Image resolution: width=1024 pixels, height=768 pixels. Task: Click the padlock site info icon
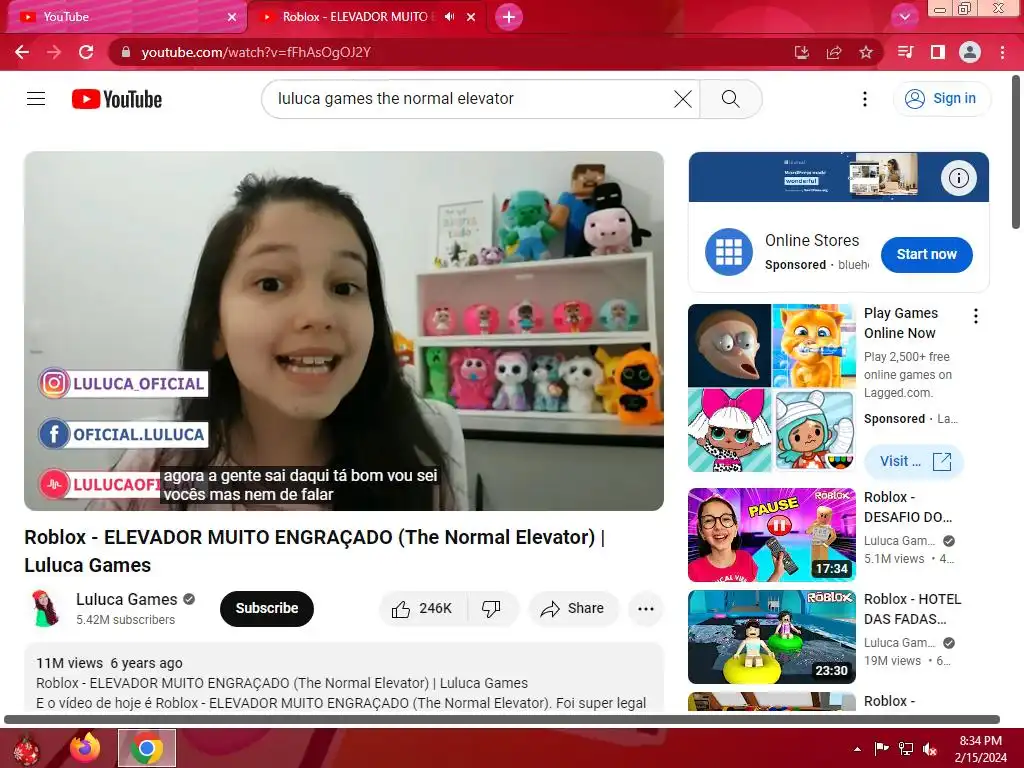pyautogui.click(x=126, y=52)
